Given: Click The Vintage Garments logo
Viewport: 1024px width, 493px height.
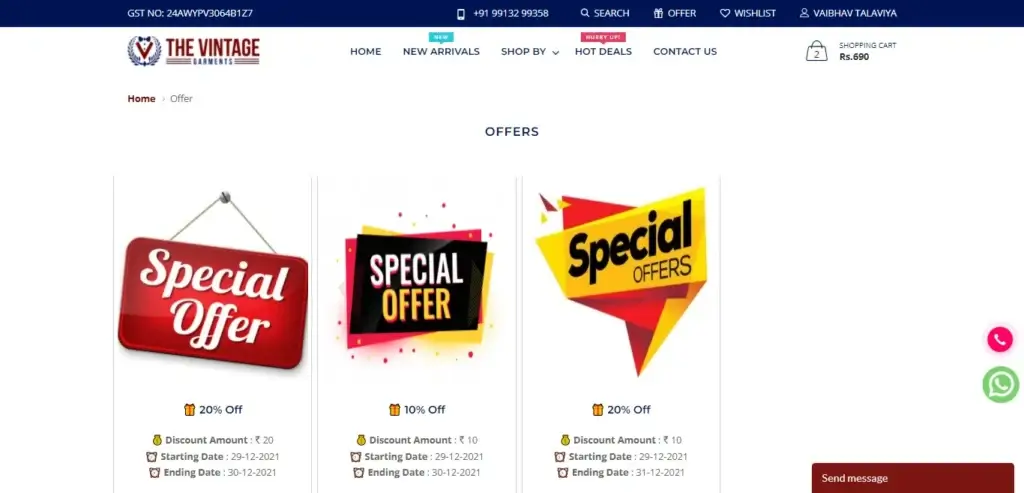Looking at the screenshot, I should (x=193, y=51).
